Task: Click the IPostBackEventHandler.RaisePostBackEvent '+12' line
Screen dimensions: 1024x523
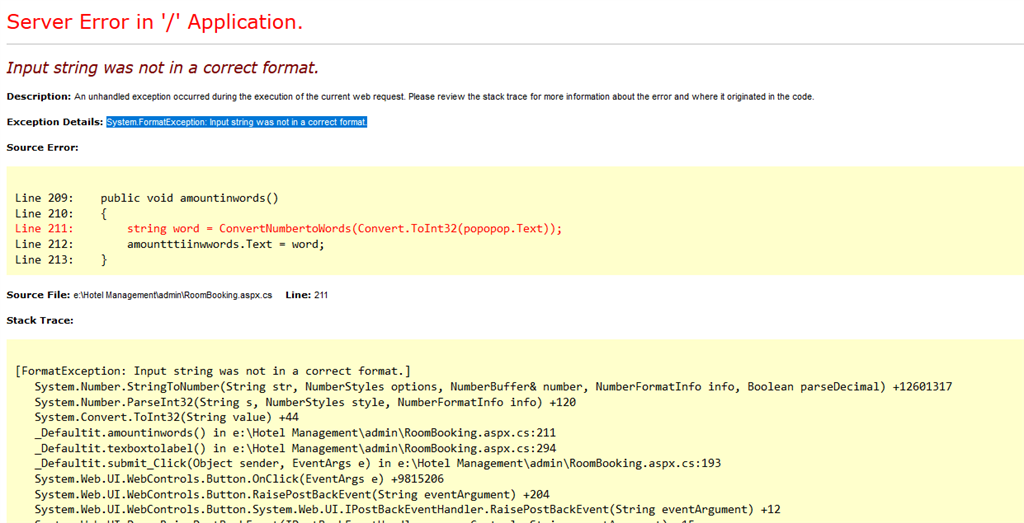Action: pos(408,509)
